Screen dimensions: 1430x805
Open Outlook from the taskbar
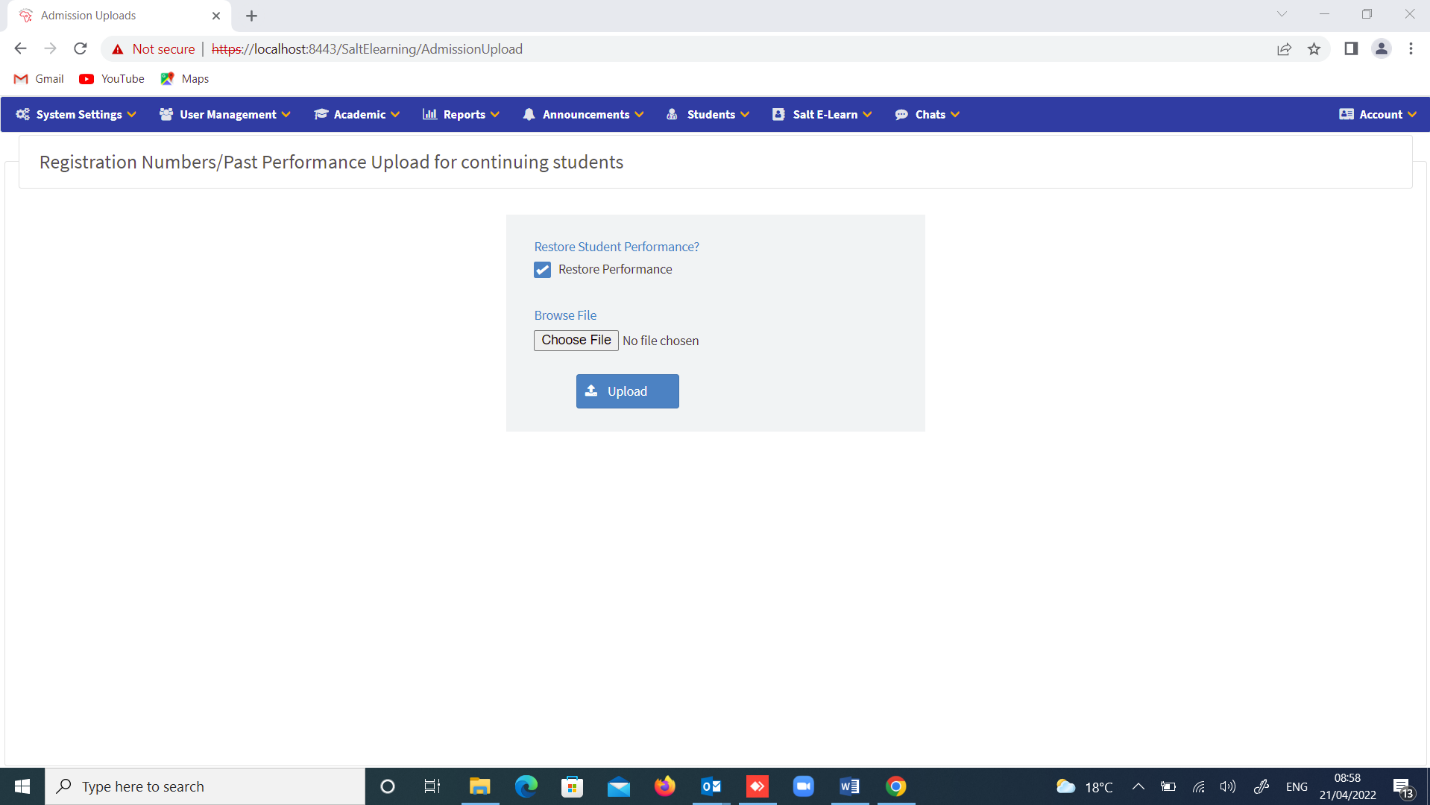711,786
